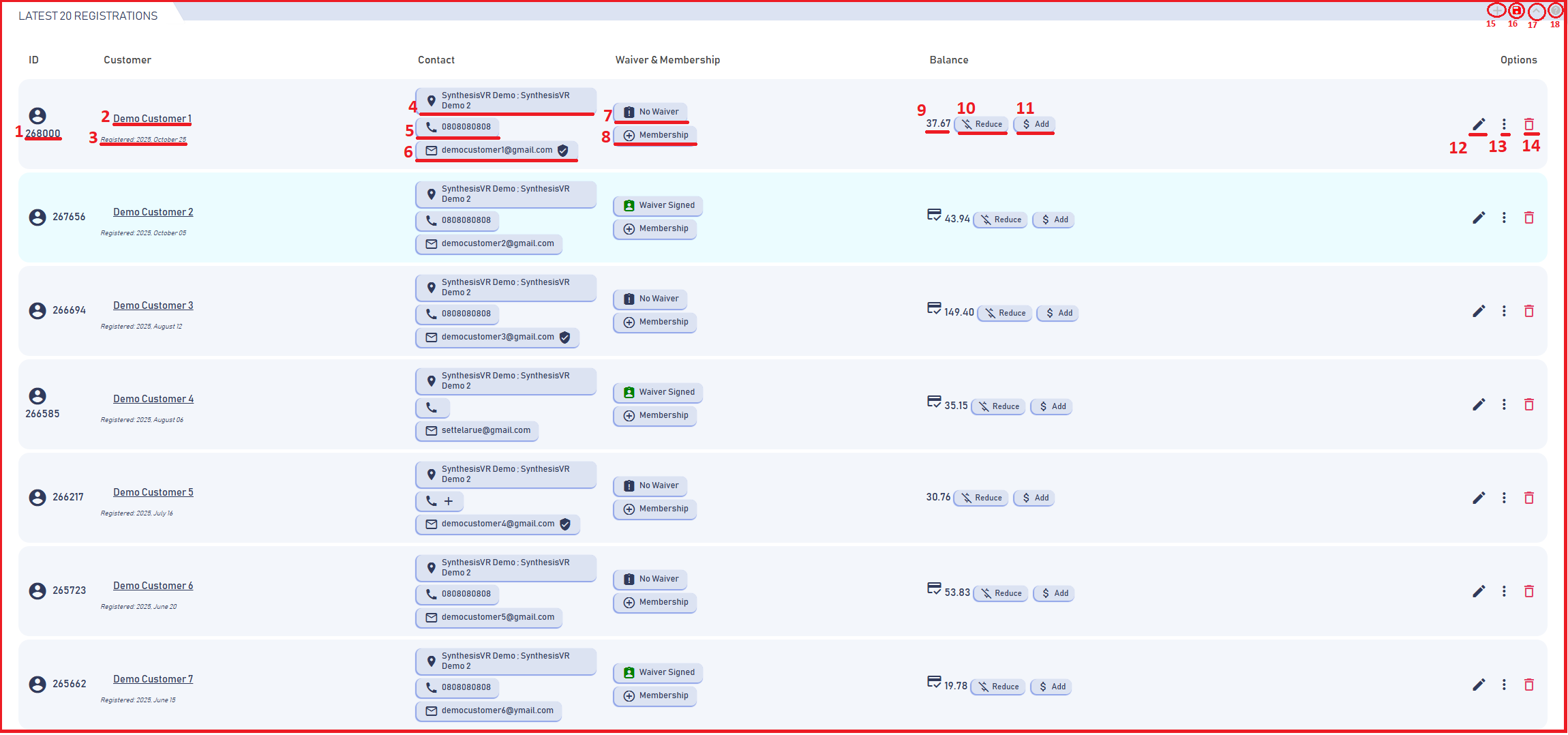Add Membership for Demo Customer 7
1568x735 pixels.
655,695
